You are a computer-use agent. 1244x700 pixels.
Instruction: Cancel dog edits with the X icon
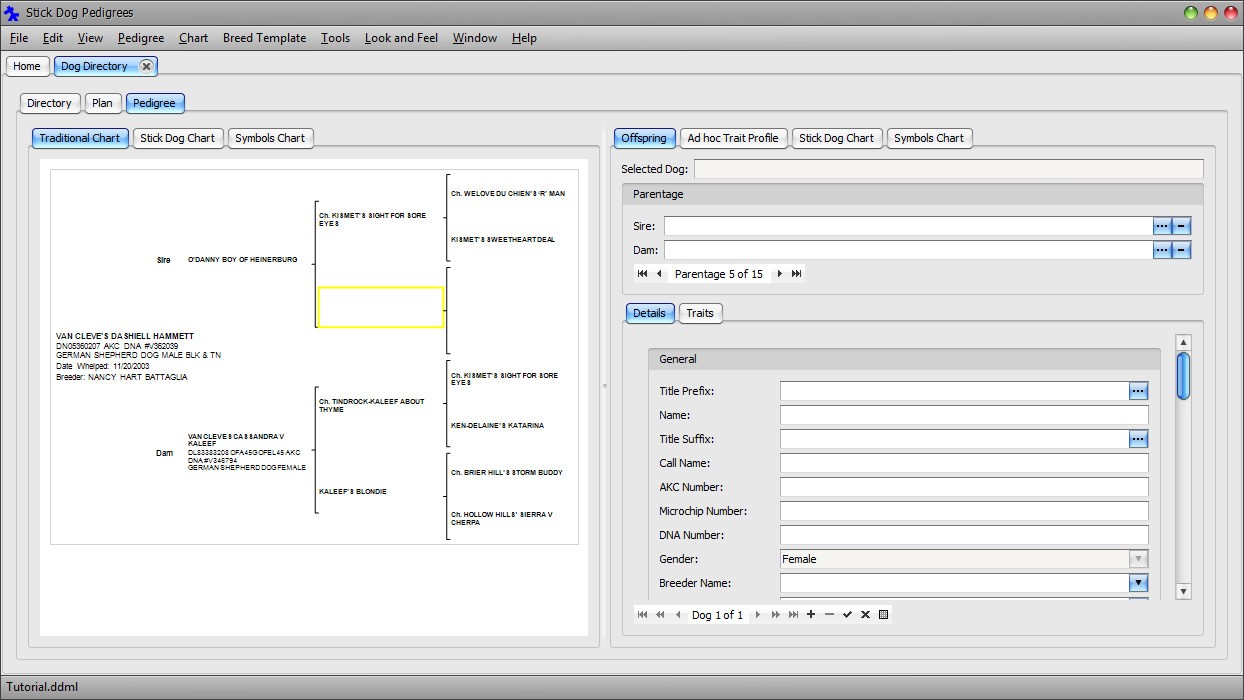coord(865,615)
